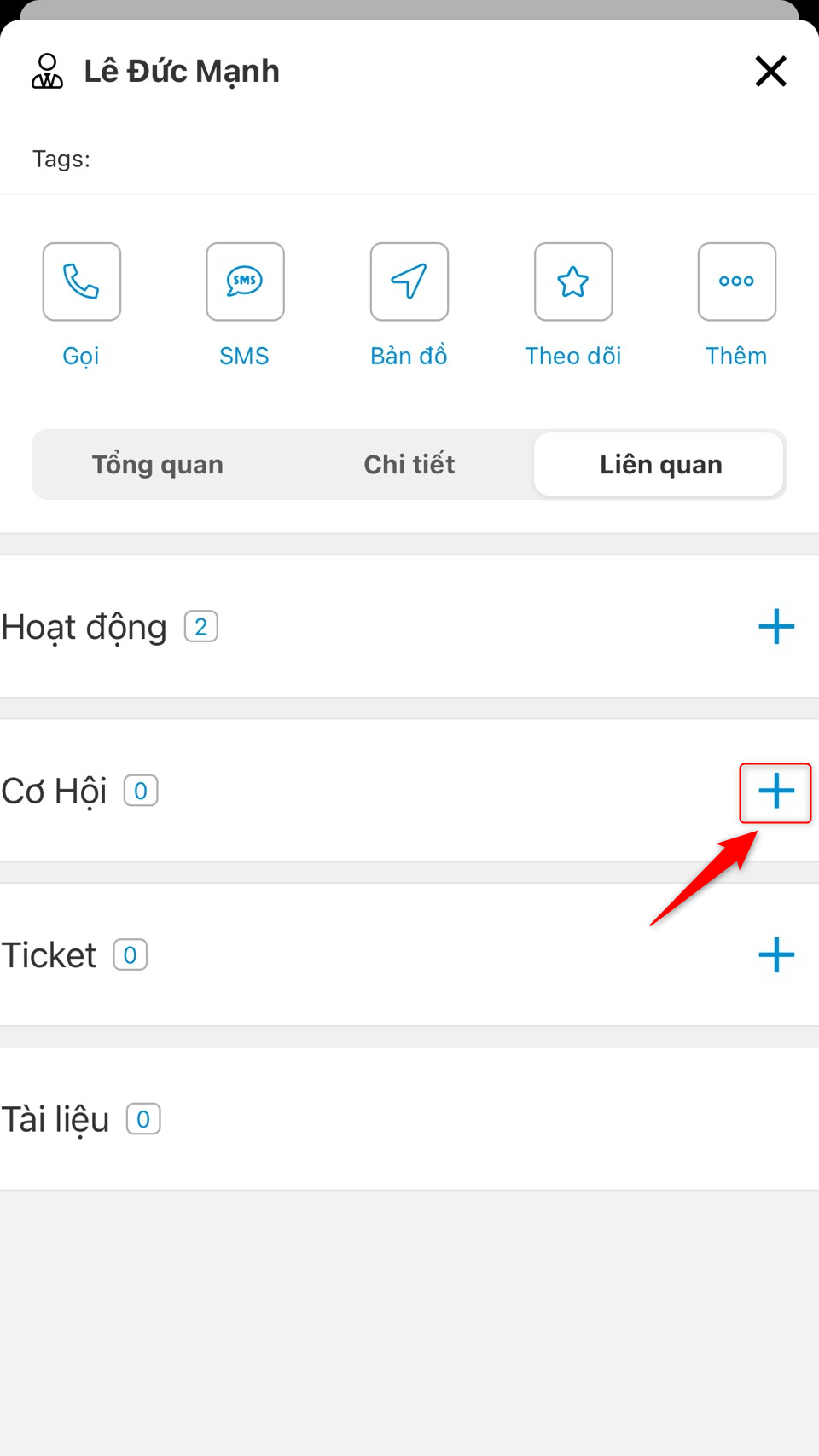The width and height of the screenshot is (819, 1456).
Task: Switch to the Tổng quan tab
Action: pyautogui.click(x=158, y=465)
